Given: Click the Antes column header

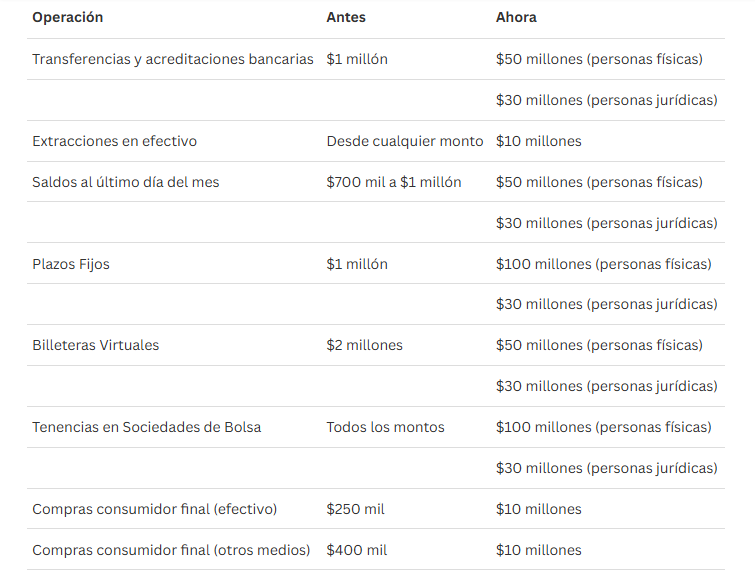Looking at the screenshot, I should [x=346, y=17].
